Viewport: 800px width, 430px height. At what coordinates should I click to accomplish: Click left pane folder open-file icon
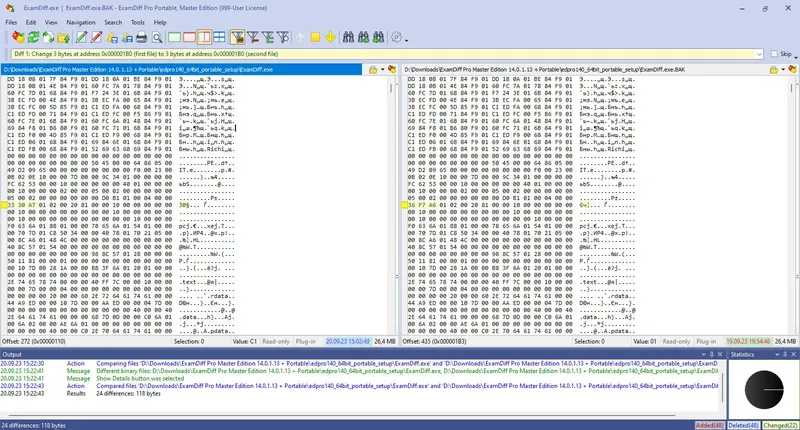tap(373, 69)
